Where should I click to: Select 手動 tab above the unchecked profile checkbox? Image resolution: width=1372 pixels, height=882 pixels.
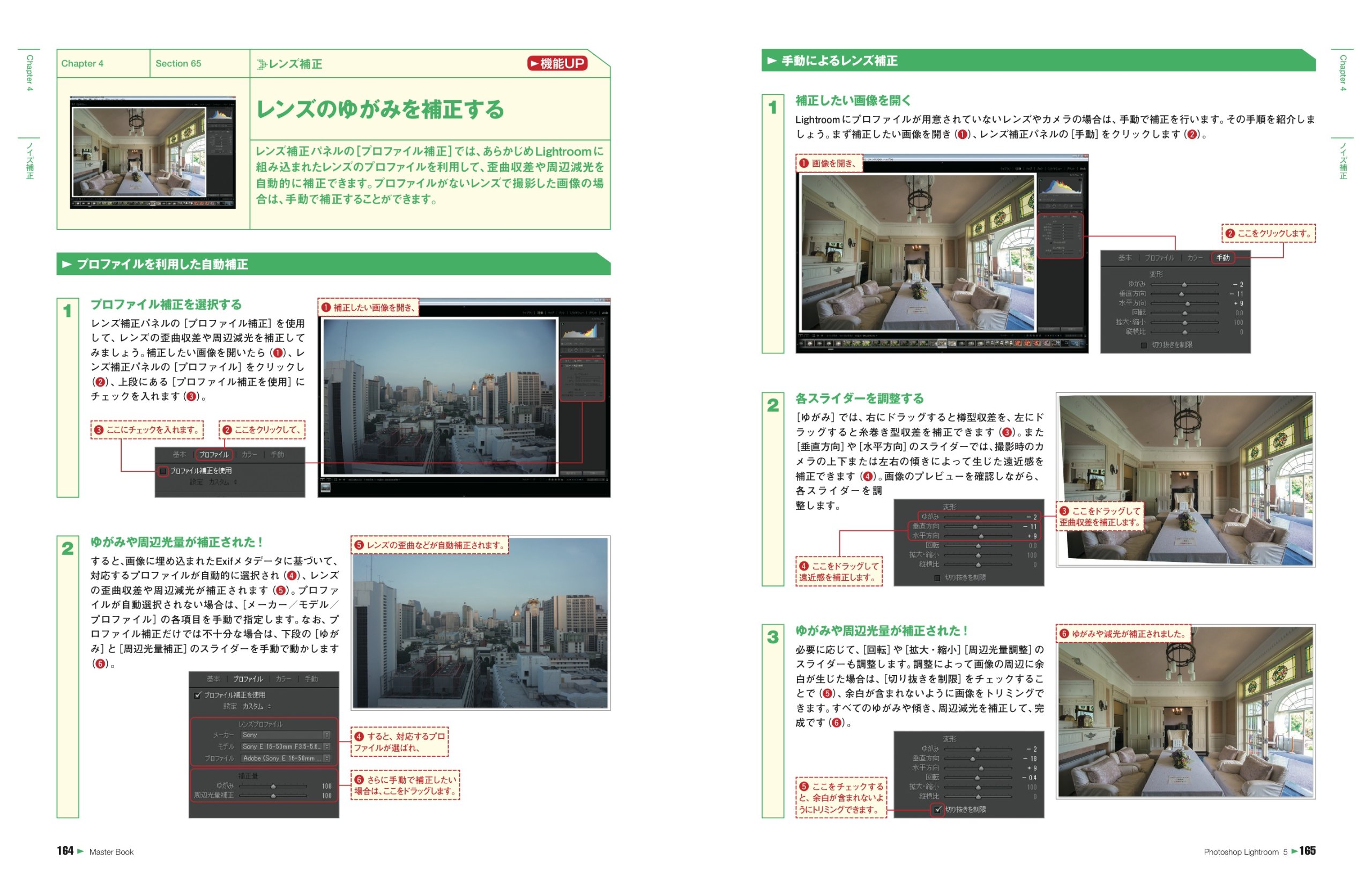(x=277, y=455)
